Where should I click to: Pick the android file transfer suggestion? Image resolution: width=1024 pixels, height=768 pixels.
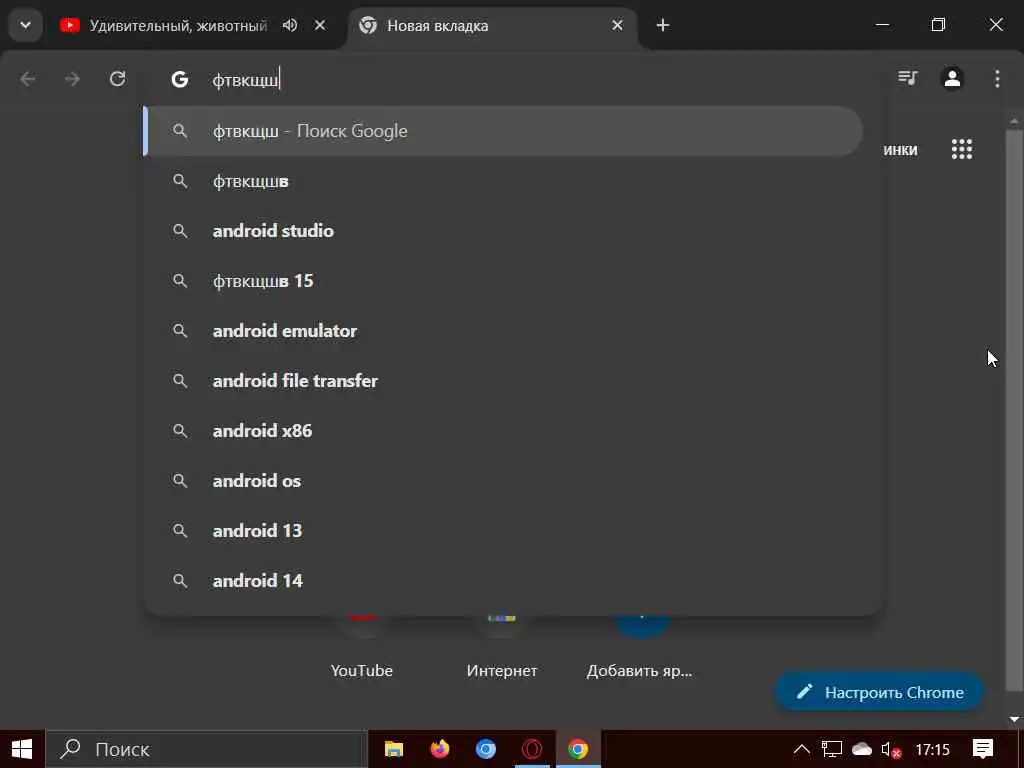503,381
